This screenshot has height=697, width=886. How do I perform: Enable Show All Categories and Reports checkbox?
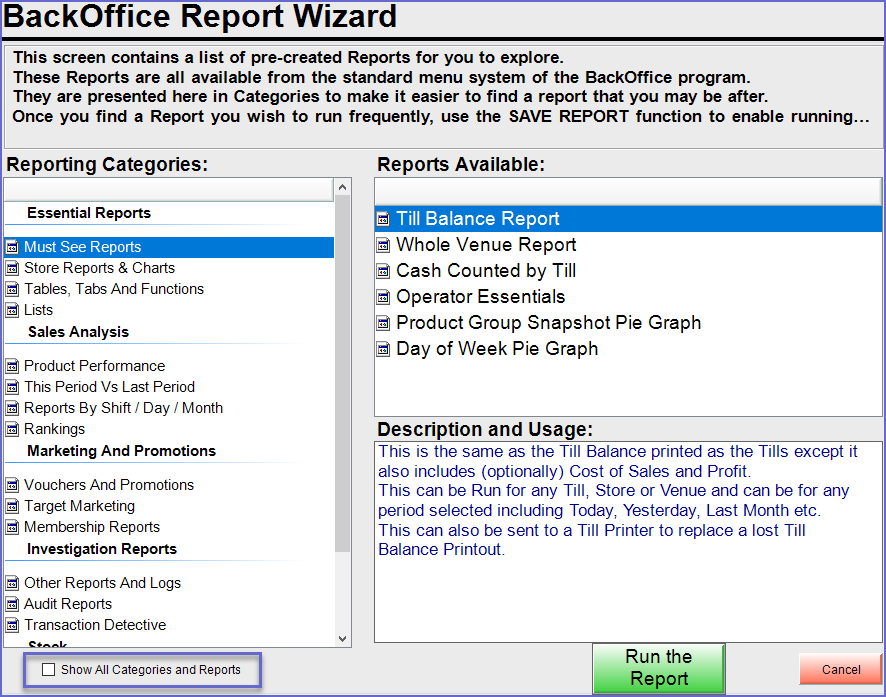point(49,670)
